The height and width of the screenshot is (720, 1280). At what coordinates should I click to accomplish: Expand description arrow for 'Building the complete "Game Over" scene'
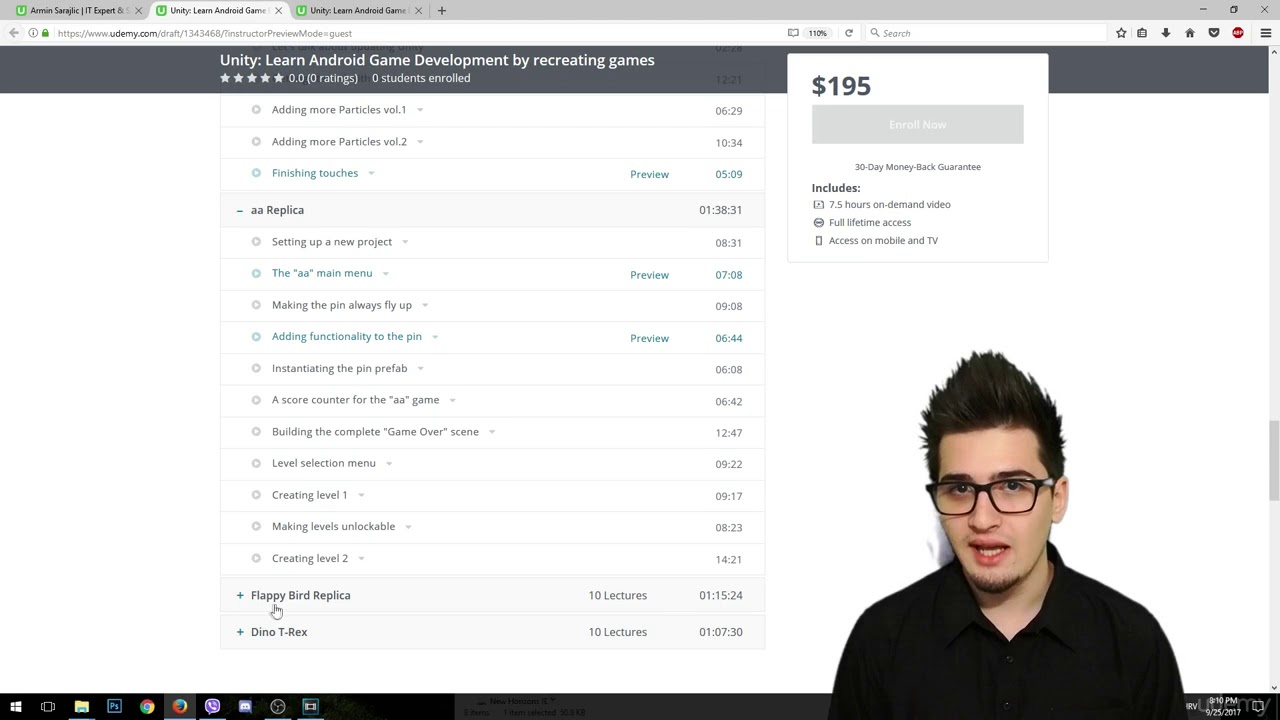tap(492, 432)
